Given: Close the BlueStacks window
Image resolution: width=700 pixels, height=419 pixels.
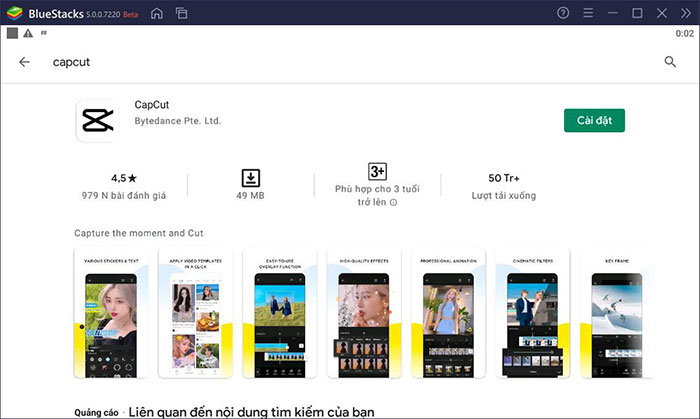Looking at the screenshot, I should coord(662,13).
